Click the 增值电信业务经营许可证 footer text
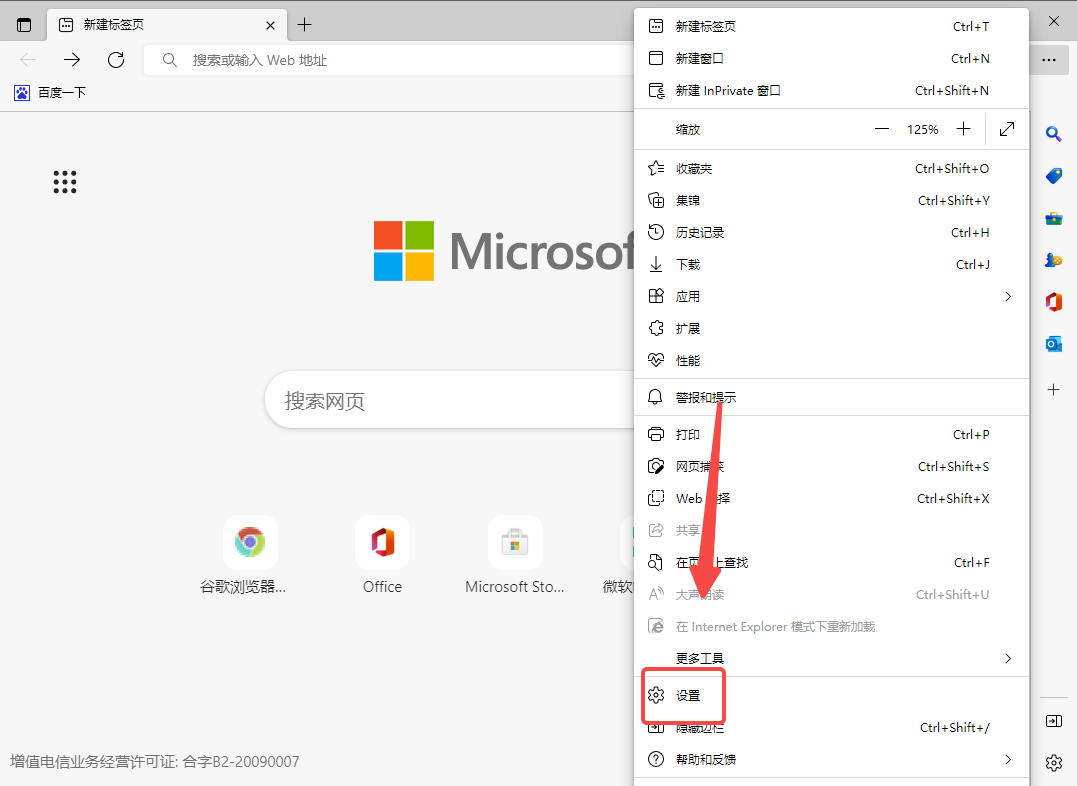The width and height of the screenshot is (1077, 786). 155,761
